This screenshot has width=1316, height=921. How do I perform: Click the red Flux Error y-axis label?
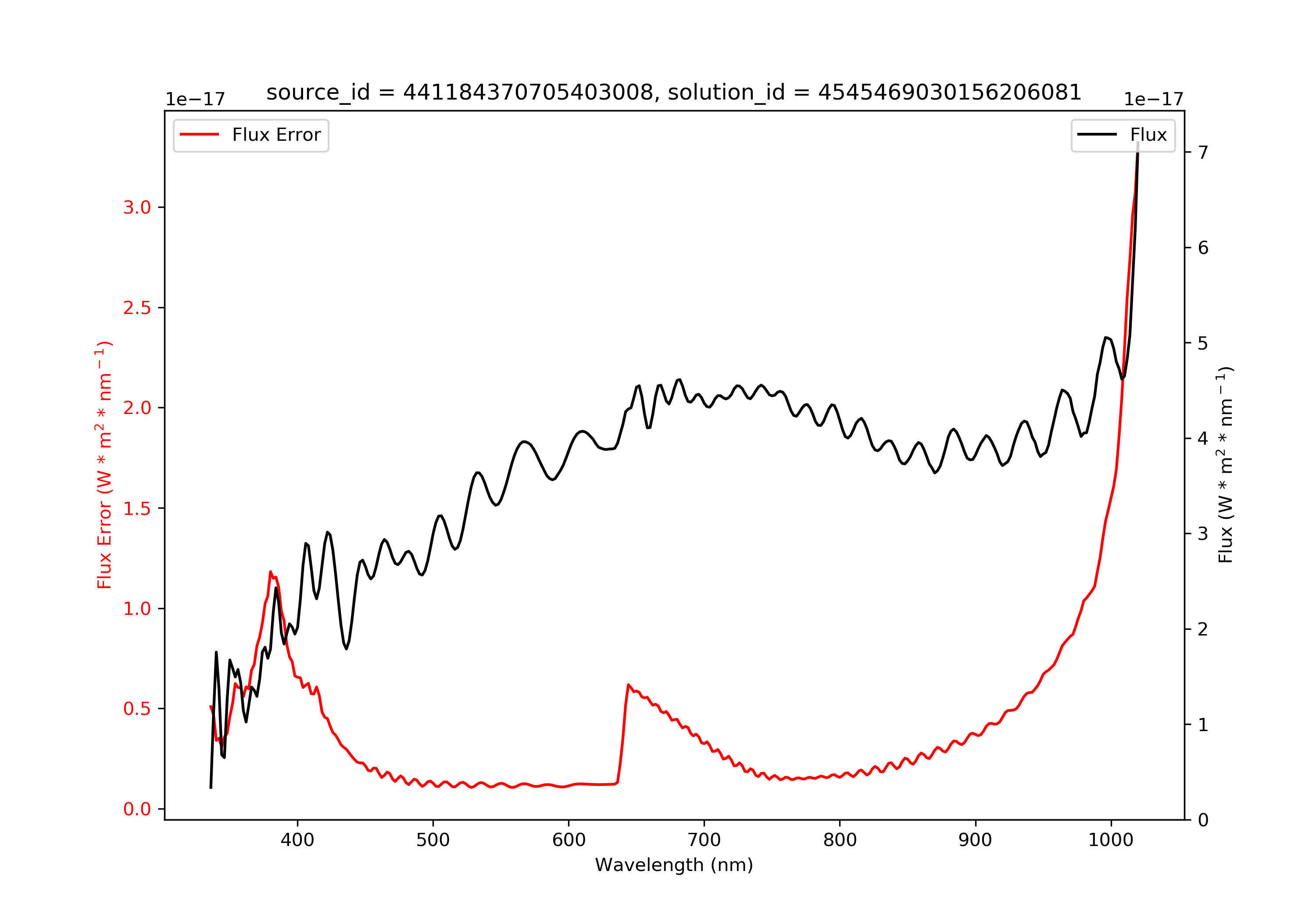(x=104, y=465)
